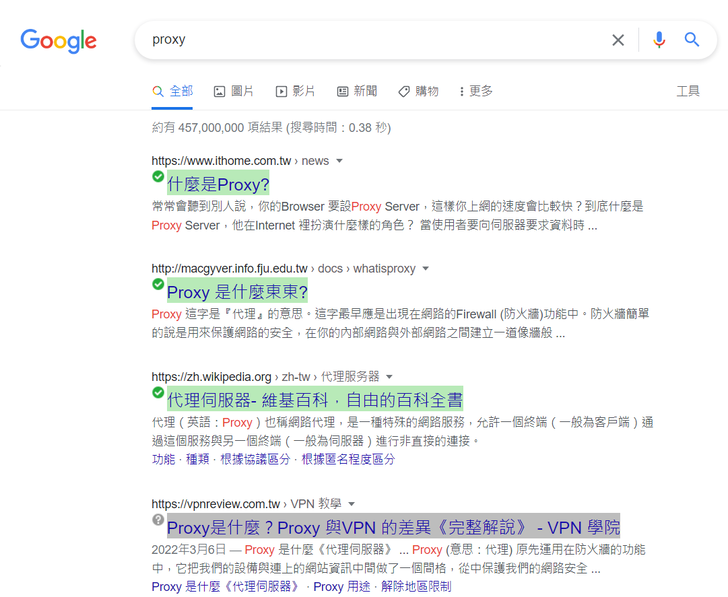Expand arrow next to ithome.com.tw news URL
Viewport: 728px width, 597px height.
[x=339, y=161]
